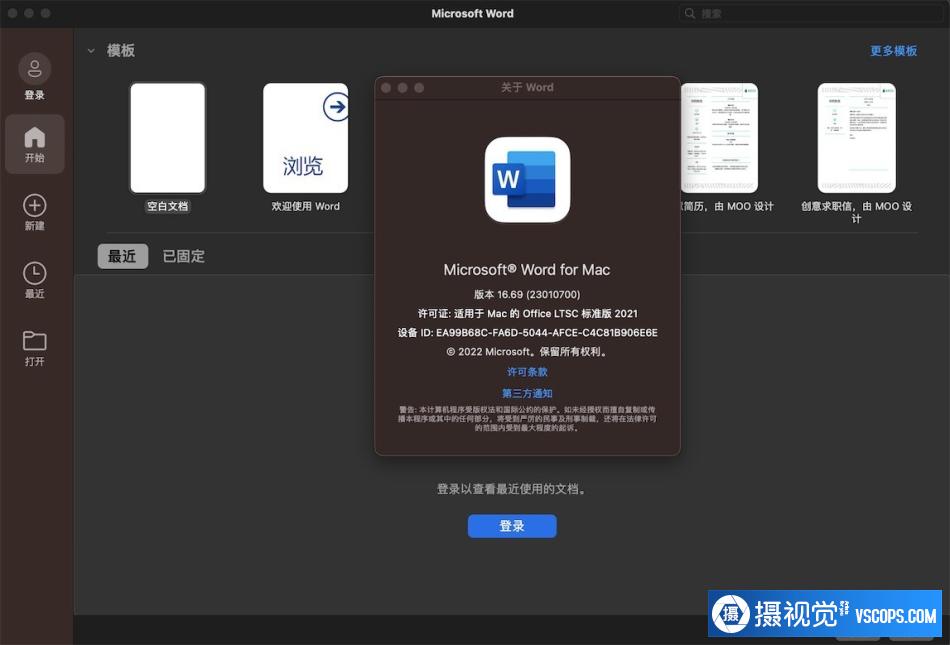Image resolution: width=950 pixels, height=645 pixels.
Task: Click the blue 登录 button
Action: (512, 526)
